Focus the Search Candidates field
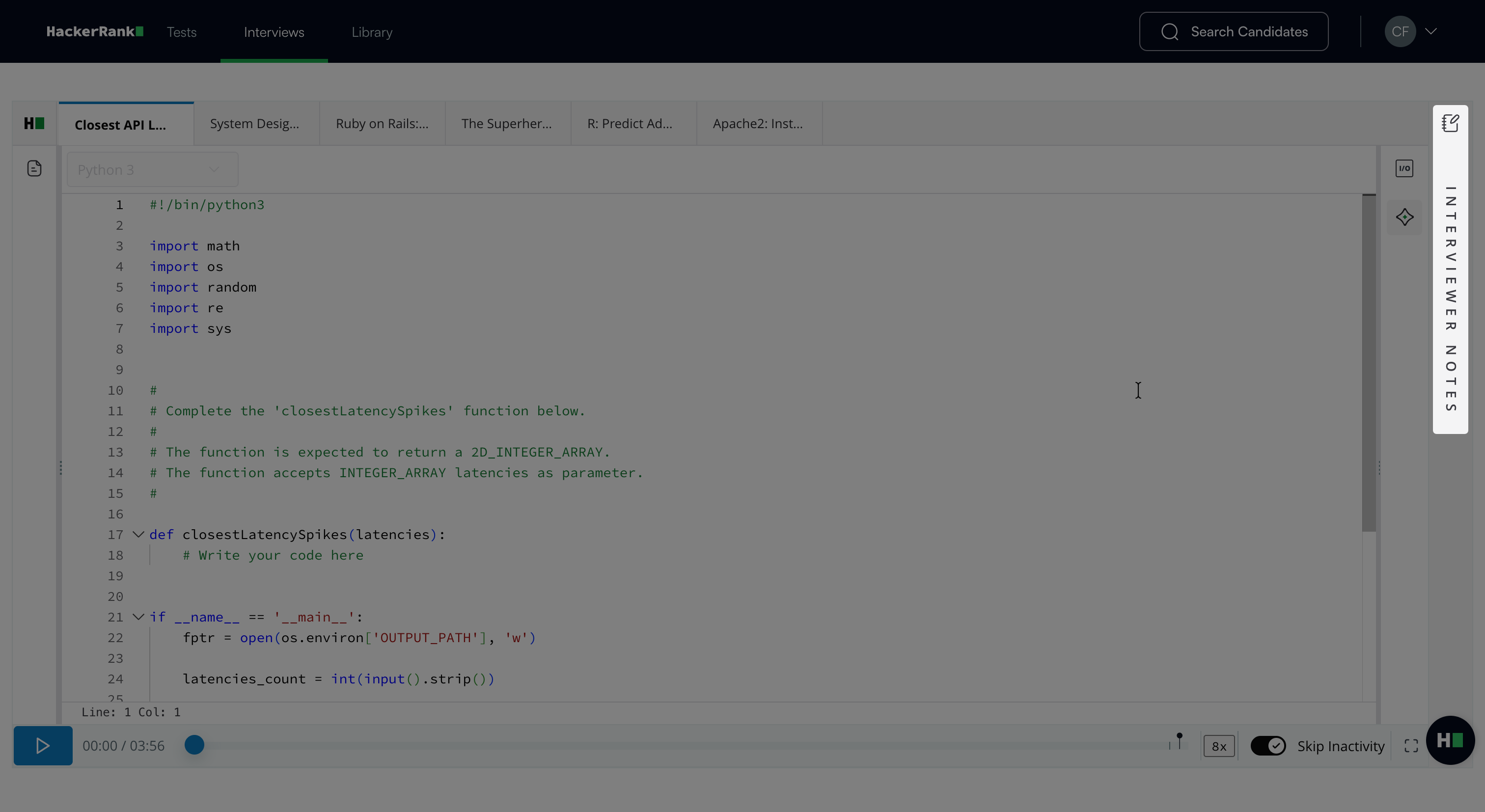1485x812 pixels. (1234, 32)
